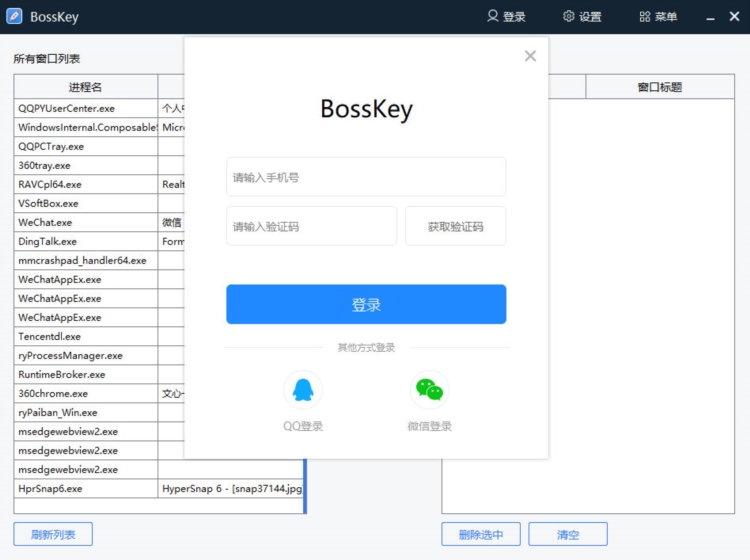Click the 进程名 column header
The height and width of the screenshot is (560, 750).
pyautogui.click(x=85, y=87)
